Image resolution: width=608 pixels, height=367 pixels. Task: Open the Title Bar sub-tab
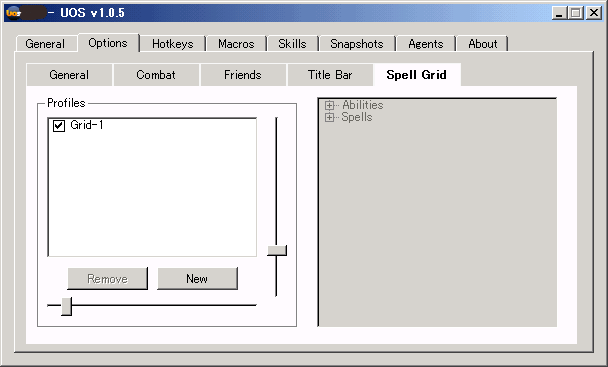[x=330, y=75]
